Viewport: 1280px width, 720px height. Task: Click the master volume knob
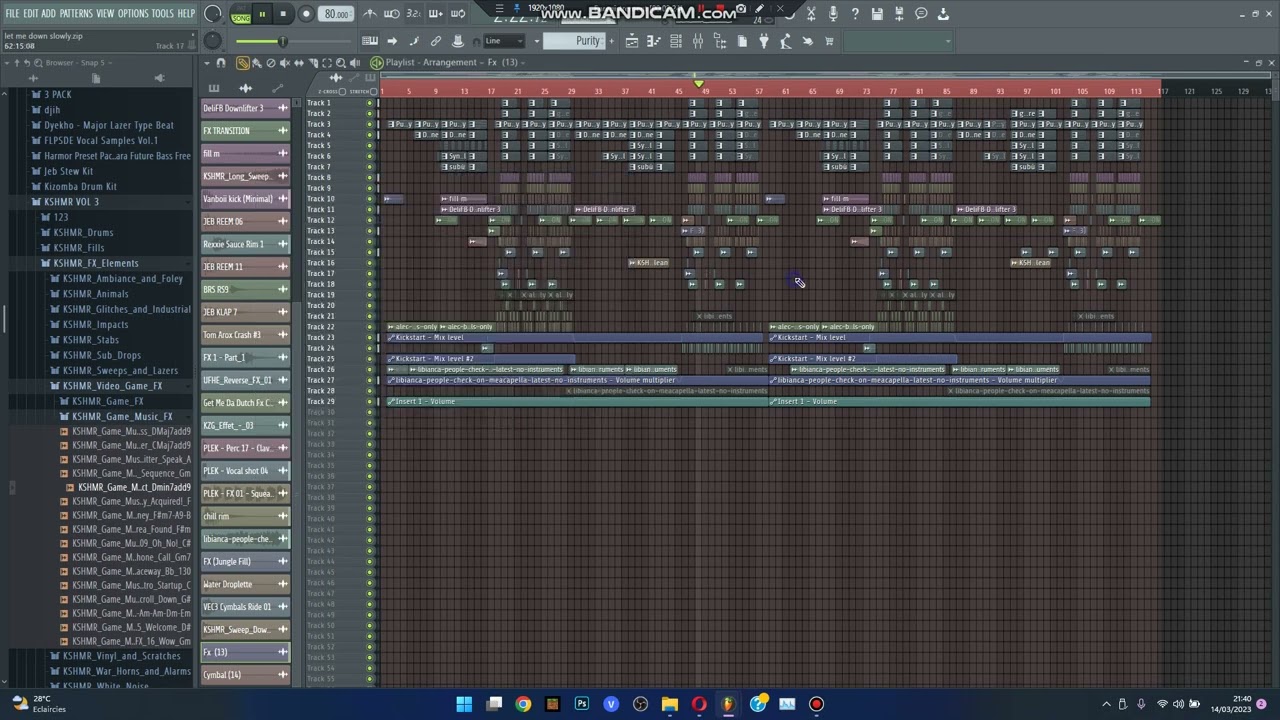(212, 14)
